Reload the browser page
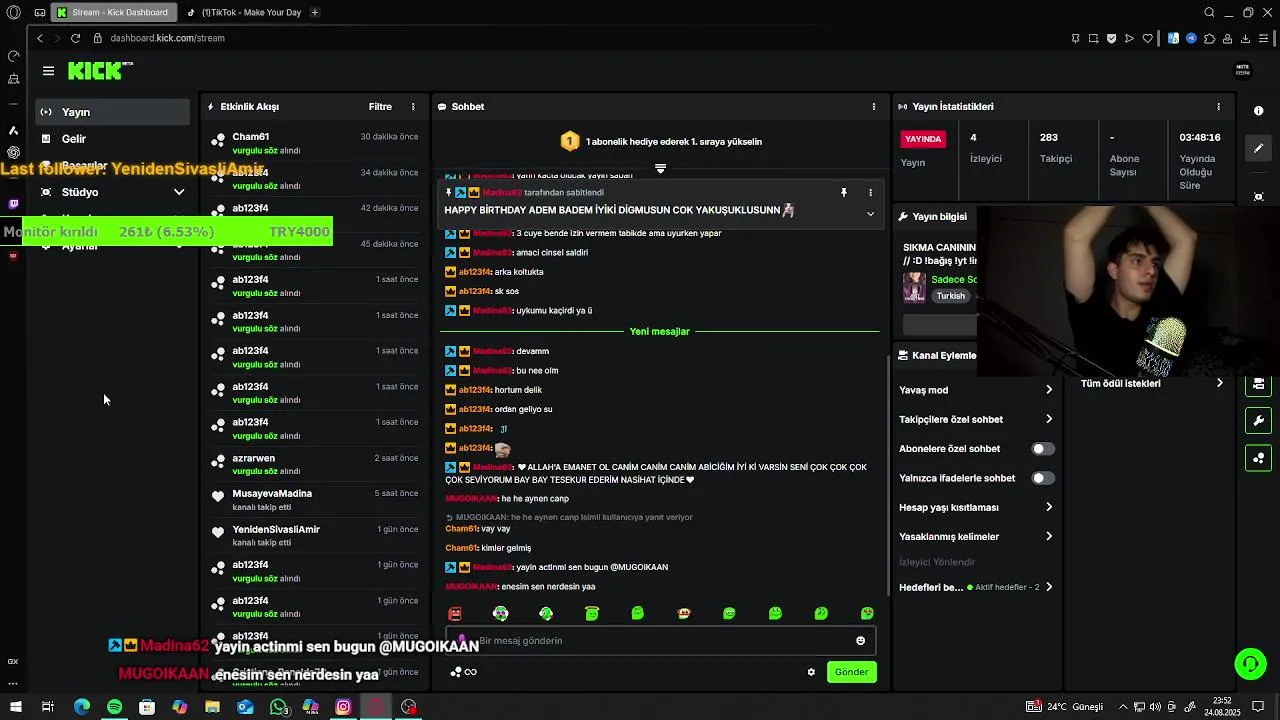The height and width of the screenshot is (720, 1280). click(75, 38)
